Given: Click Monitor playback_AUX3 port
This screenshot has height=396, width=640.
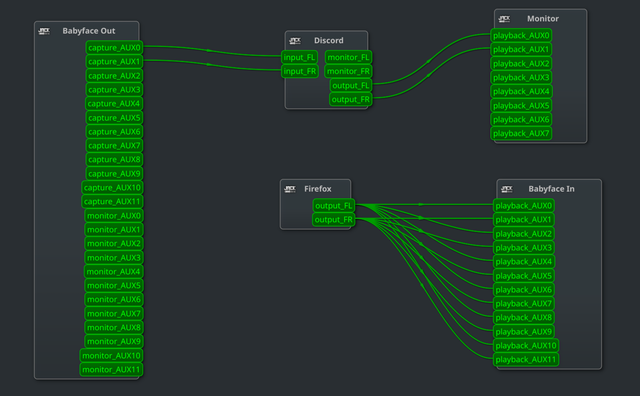Looking at the screenshot, I should coord(521,78).
